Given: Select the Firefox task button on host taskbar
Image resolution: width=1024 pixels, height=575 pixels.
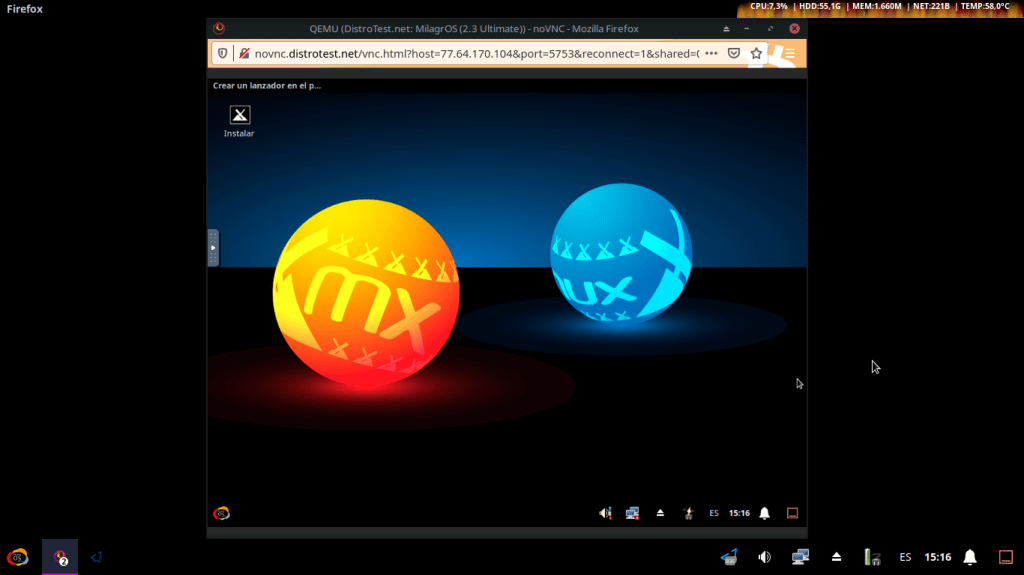Looking at the screenshot, I should [x=60, y=557].
